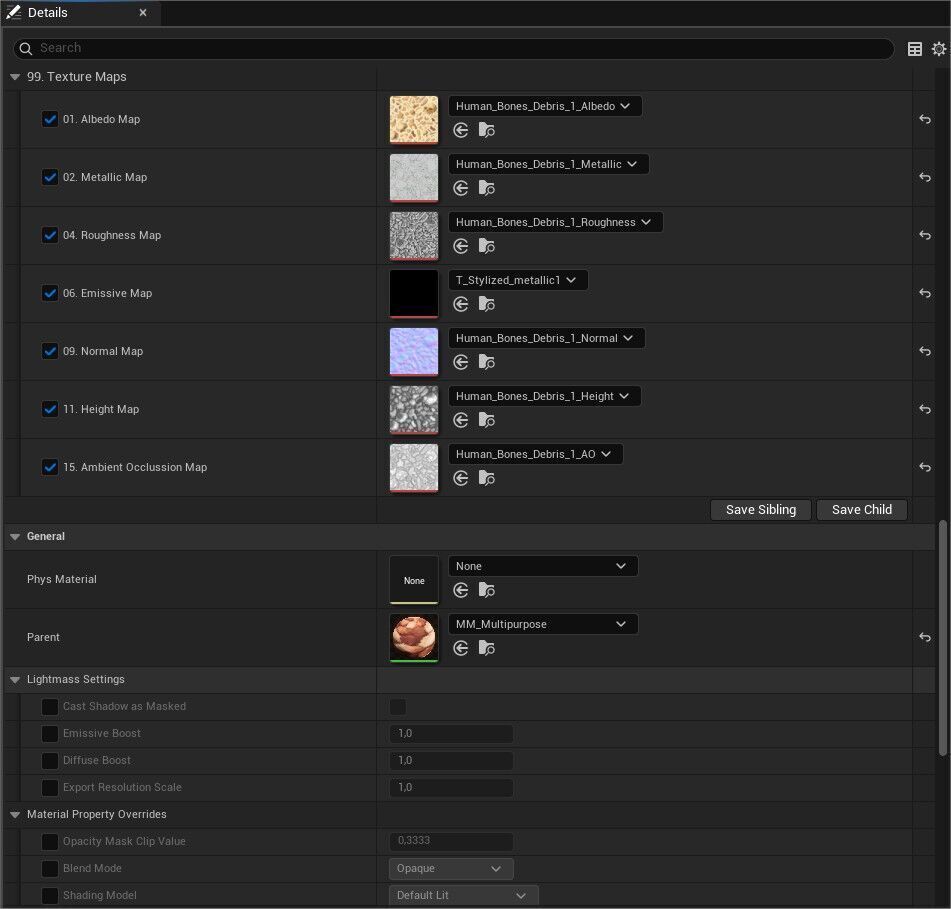Screen dimensions: 951x909
Task: Reset Emissive Map to default value
Action: coord(924,293)
